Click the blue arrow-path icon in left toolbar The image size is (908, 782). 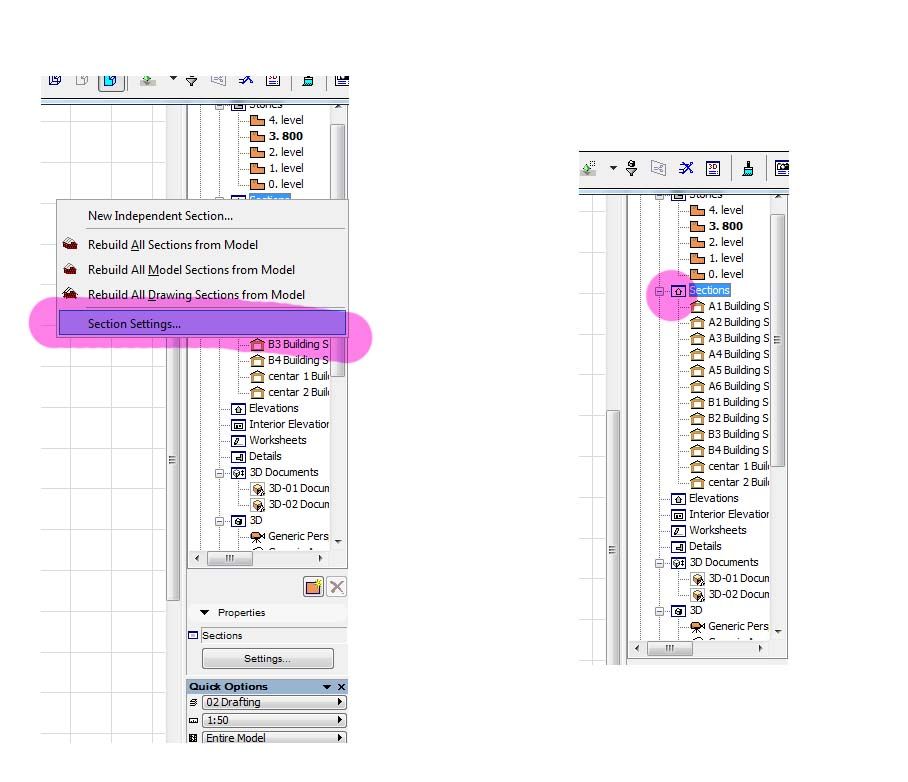click(x=246, y=80)
